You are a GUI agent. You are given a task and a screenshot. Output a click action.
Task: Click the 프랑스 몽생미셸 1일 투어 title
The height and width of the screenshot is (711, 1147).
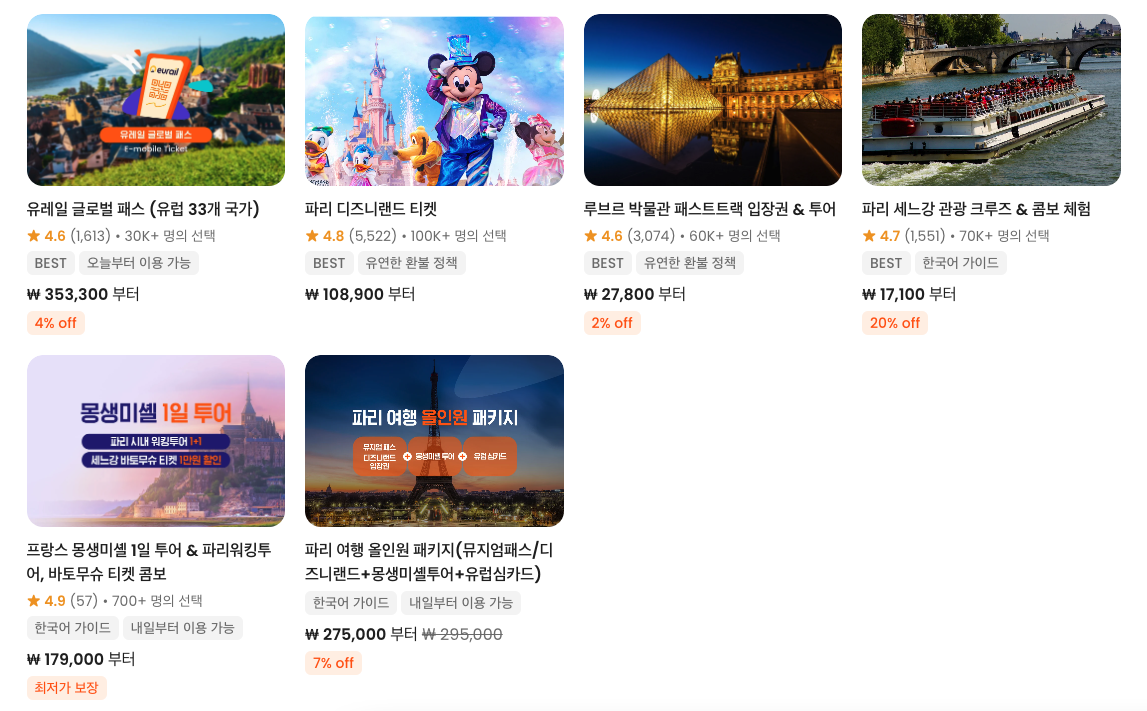click(149, 562)
